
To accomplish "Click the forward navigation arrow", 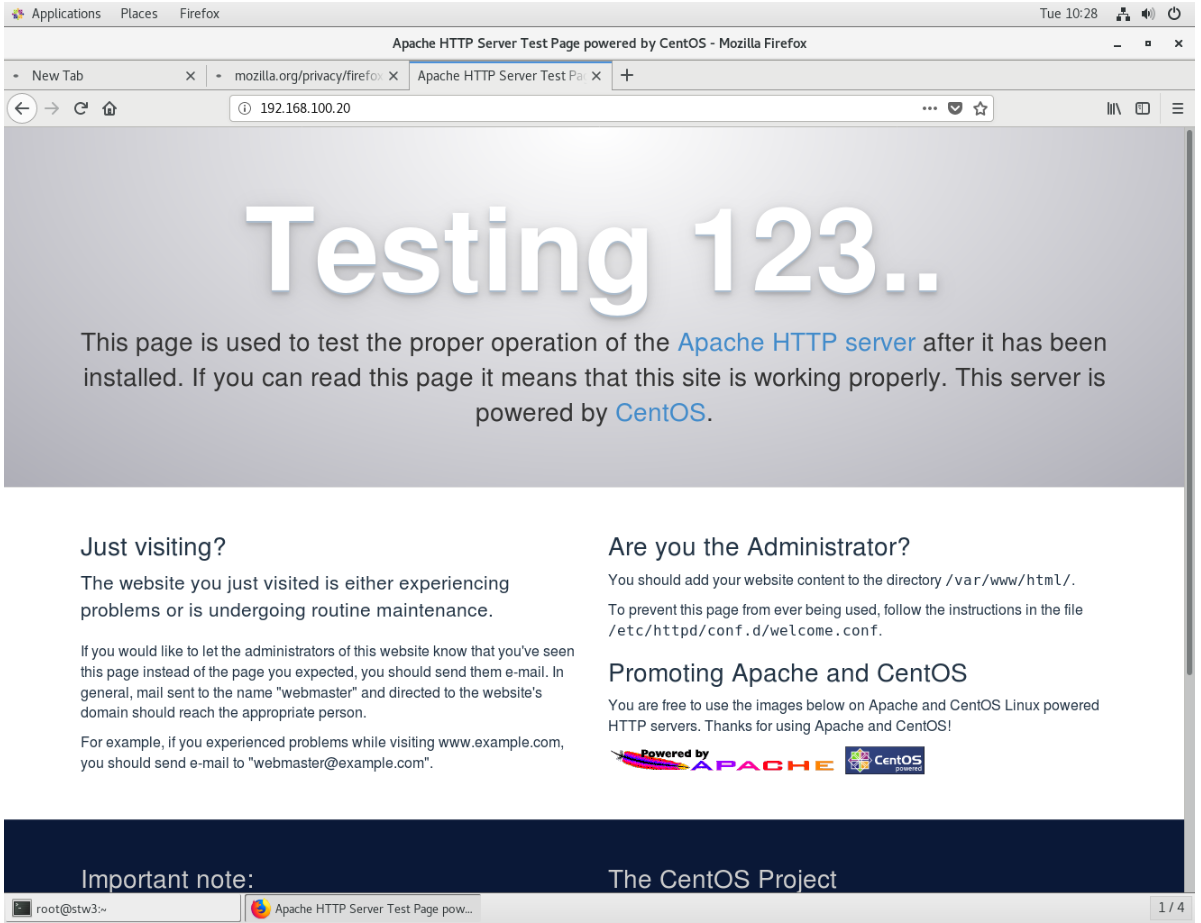I will click(52, 108).
